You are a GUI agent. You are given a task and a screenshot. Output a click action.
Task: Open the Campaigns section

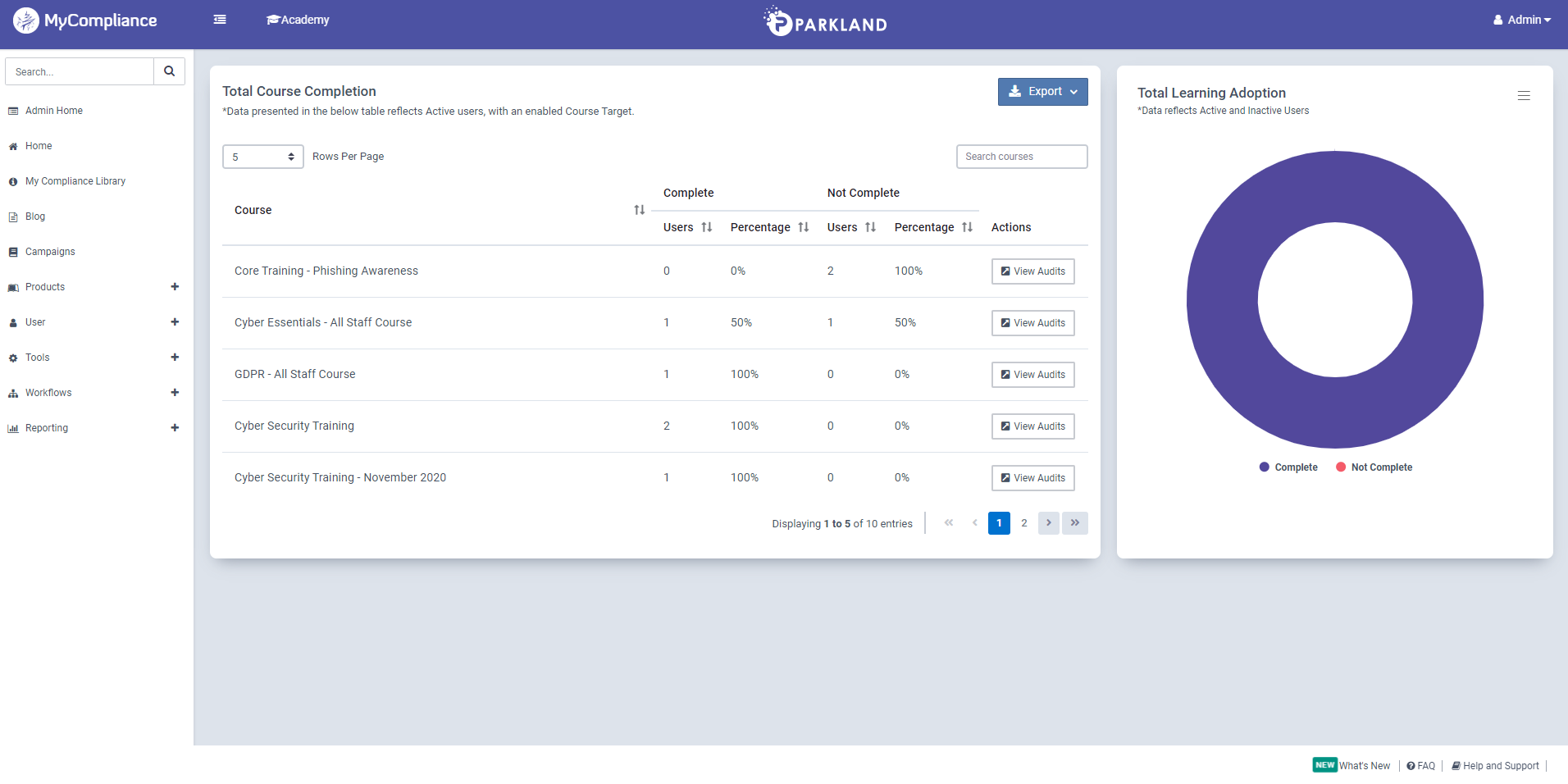(x=49, y=251)
